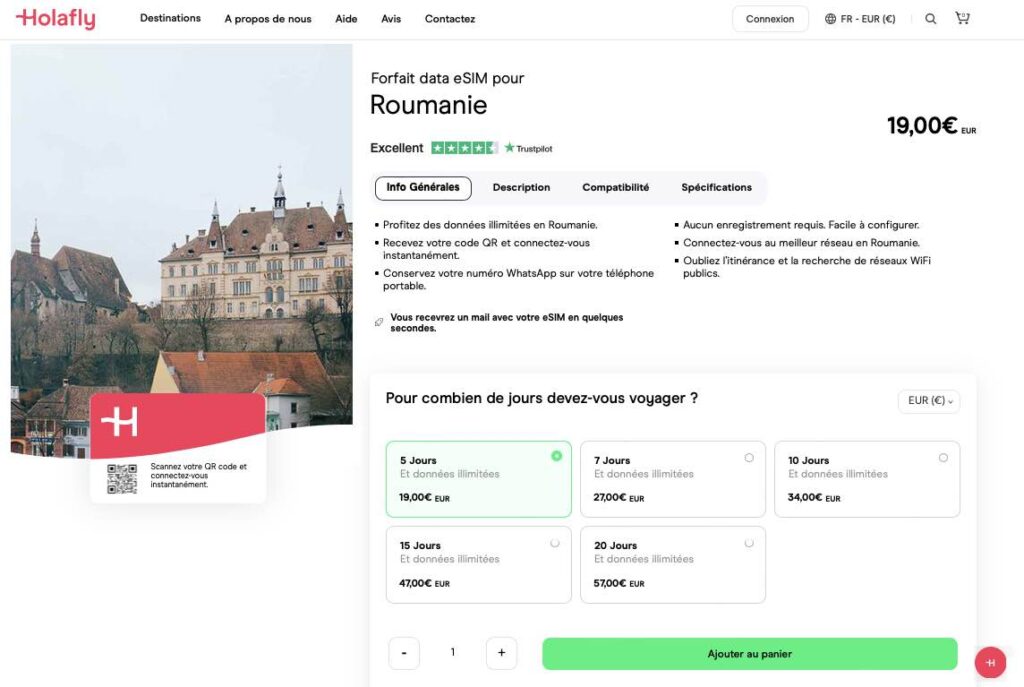1024x687 pixels.
Task: Select the 7 Jours plan
Action: 672,478
